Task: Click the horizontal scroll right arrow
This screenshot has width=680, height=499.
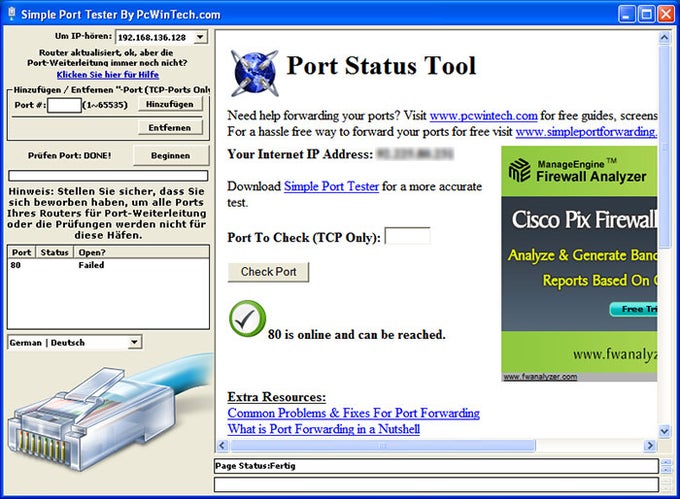Action: tap(650, 445)
